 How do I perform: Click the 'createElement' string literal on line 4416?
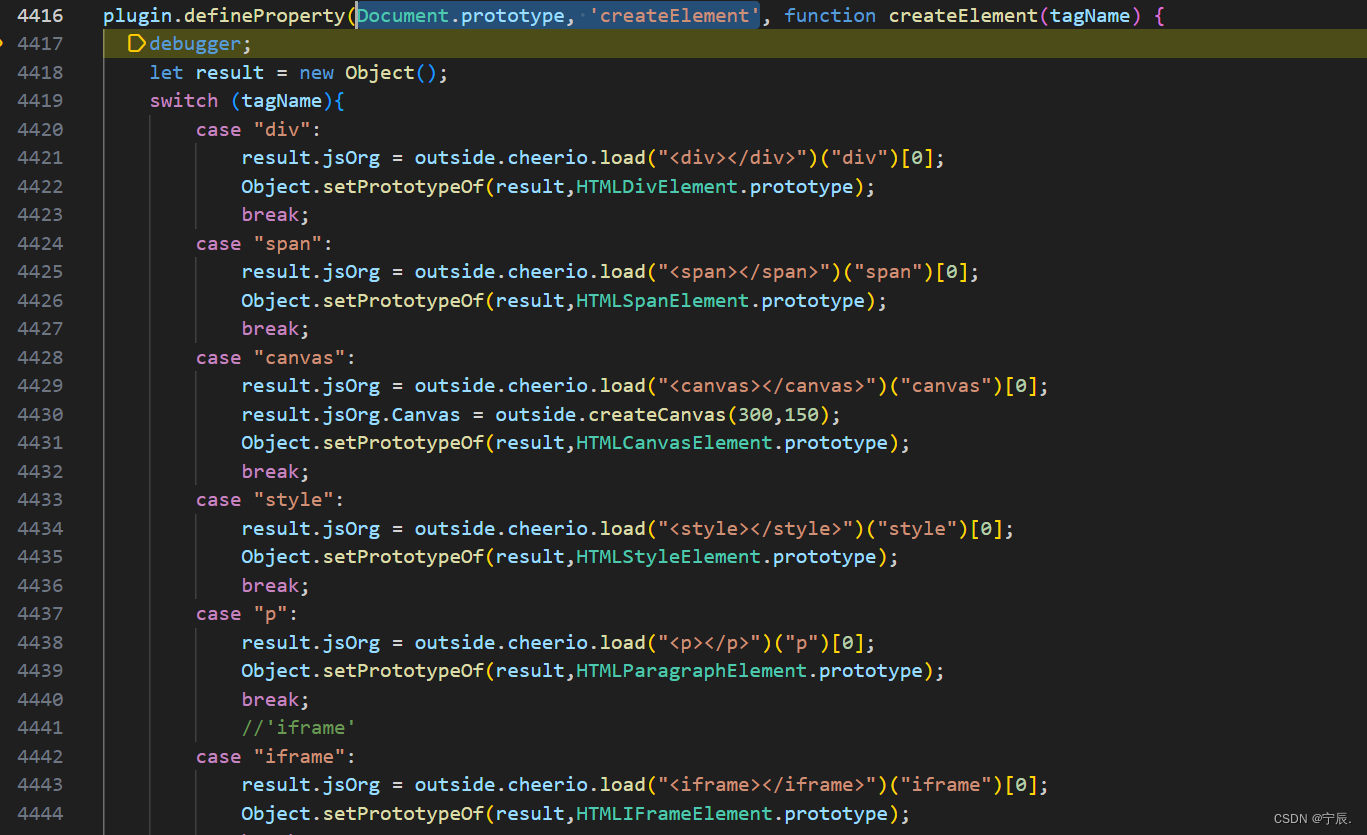[674, 16]
